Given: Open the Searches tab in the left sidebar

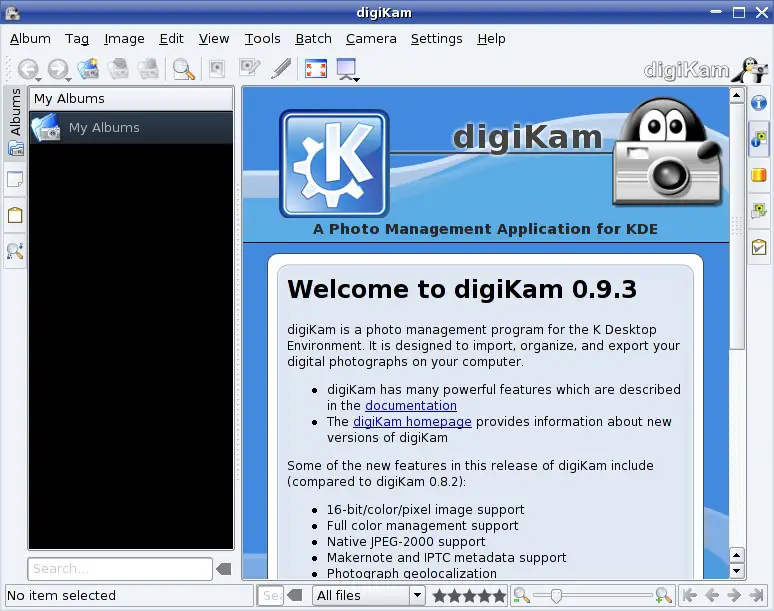Looking at the screenshot, I should (15, 251).
